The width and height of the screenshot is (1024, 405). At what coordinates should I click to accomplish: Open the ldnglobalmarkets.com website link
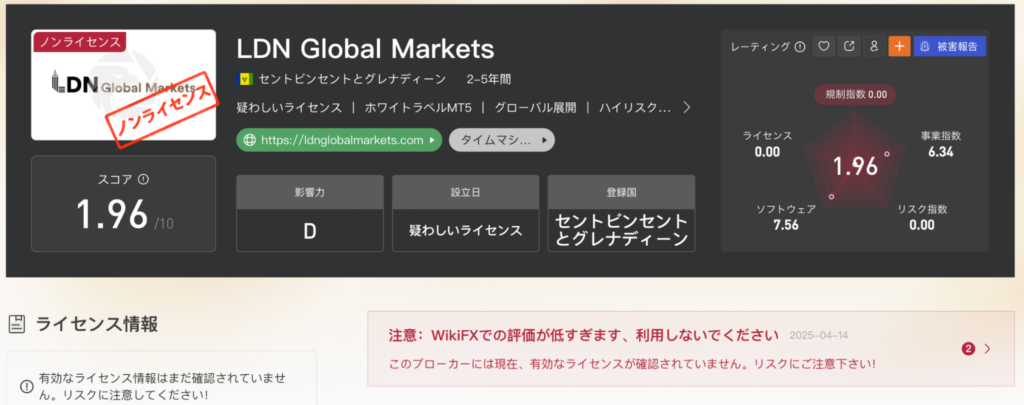click(x=339, y=140)
